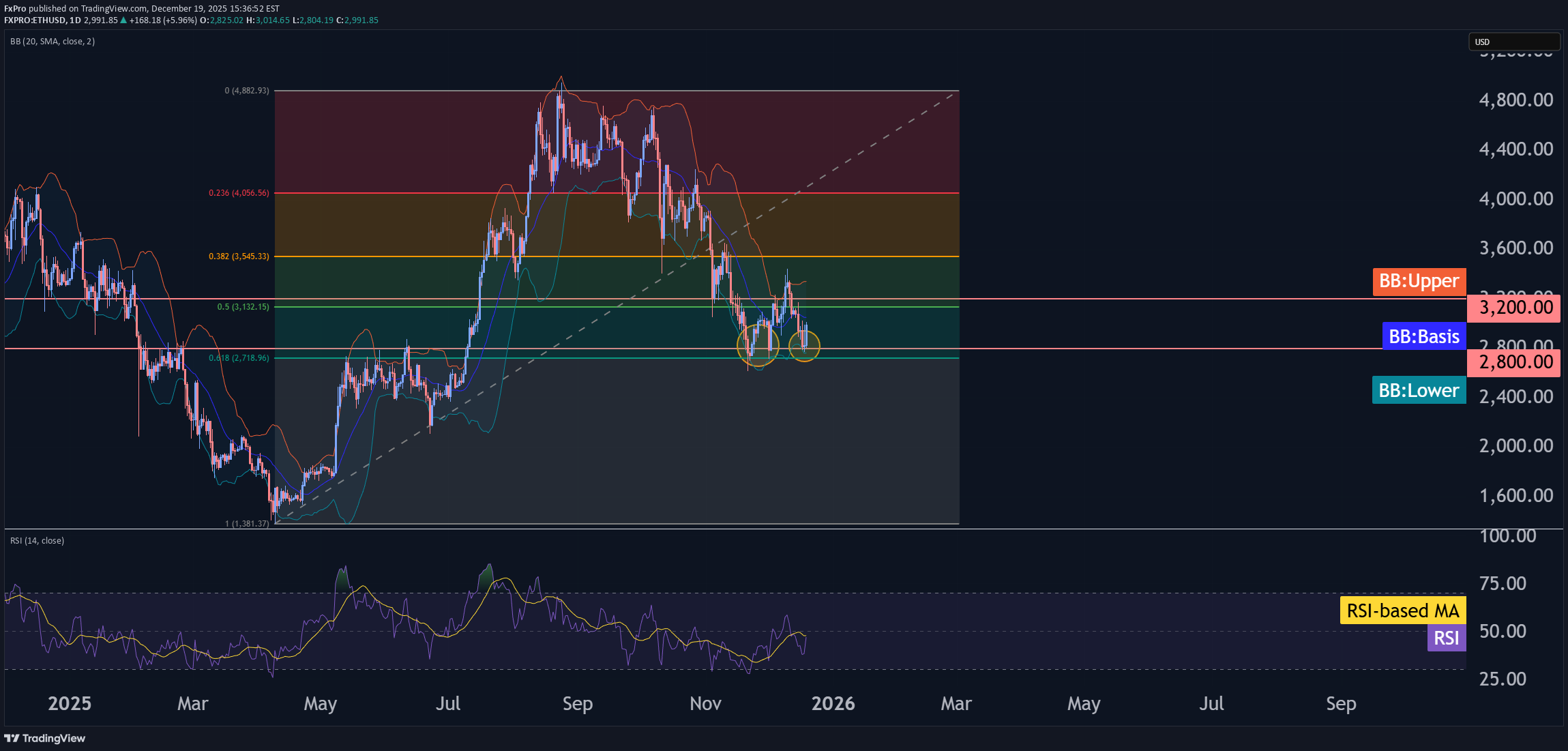The image size is (1568, 751).
Task: Click the purple RSI label tag
Action: point(1446,638)
